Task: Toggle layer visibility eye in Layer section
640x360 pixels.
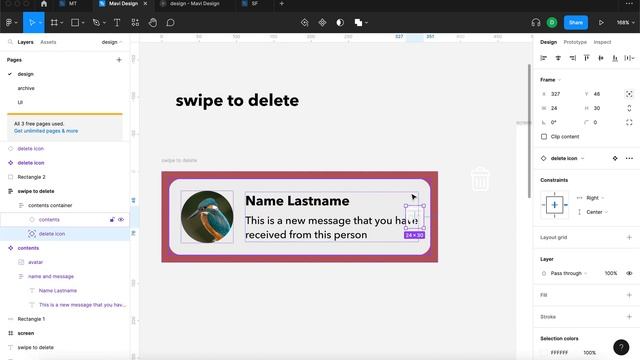Action: point(629,273)
